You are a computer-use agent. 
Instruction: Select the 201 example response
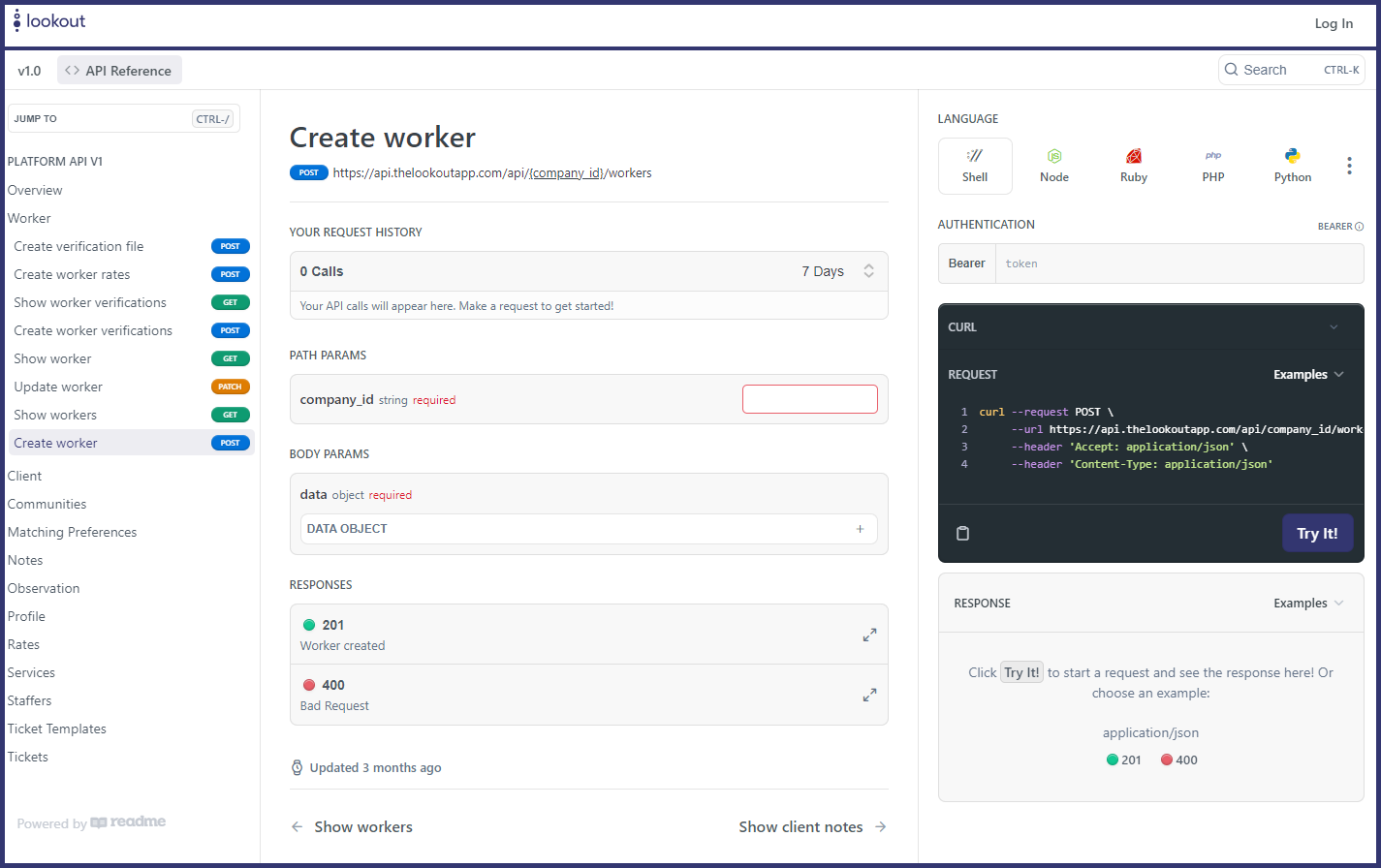coord(1124,760)
